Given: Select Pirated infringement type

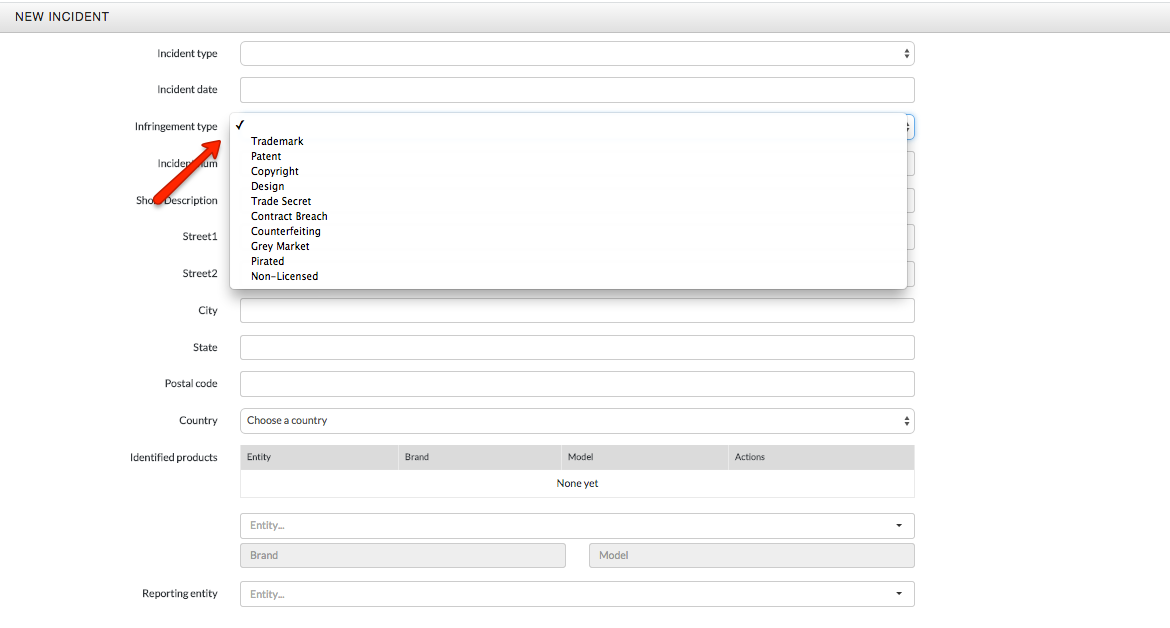Looking at the screenshot, I should pyautogui.click(x=267, y=261).
